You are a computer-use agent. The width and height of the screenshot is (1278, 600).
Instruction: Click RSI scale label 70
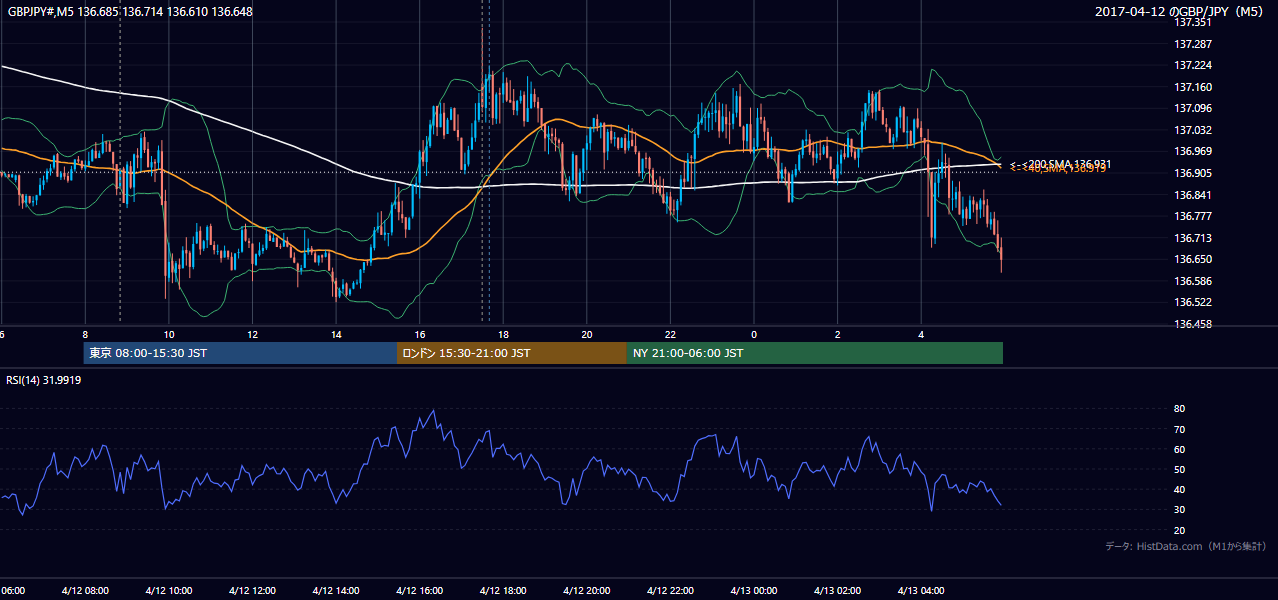1180,429
